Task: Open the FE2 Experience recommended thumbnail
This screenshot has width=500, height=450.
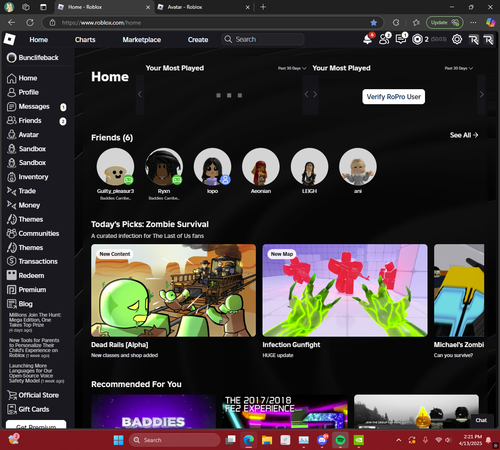Action: pyautogui.click(x=285, y=411)
